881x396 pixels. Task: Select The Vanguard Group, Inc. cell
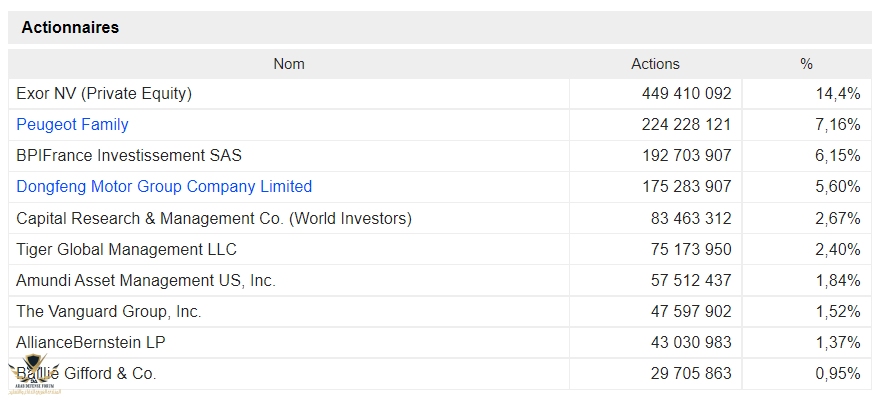[x=289, y=311]
